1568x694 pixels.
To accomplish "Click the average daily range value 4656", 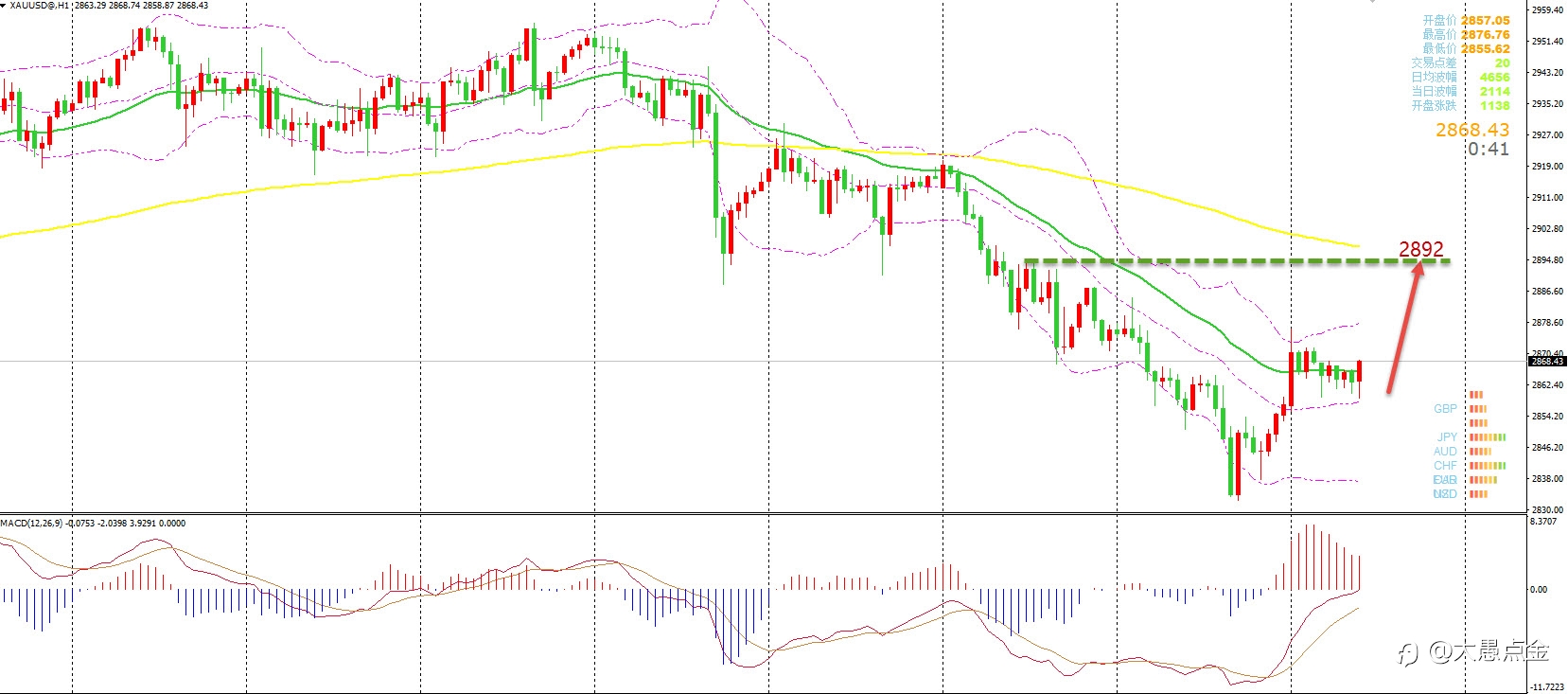I will pyautogui.click(x=1495, y=77).
